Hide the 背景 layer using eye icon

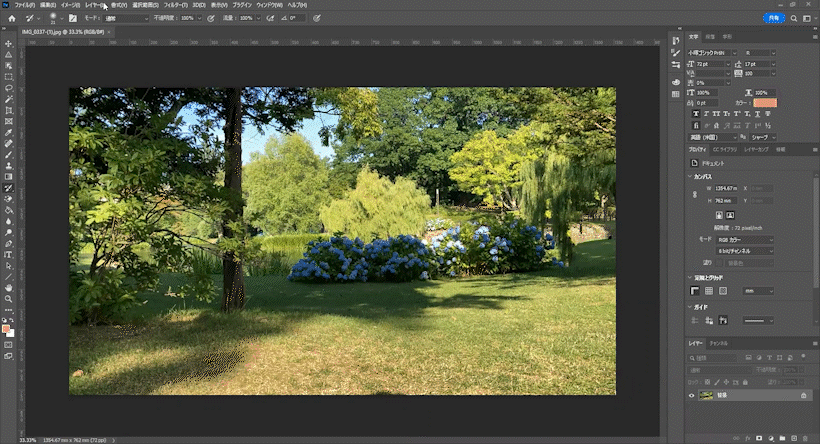click(691, 395)
